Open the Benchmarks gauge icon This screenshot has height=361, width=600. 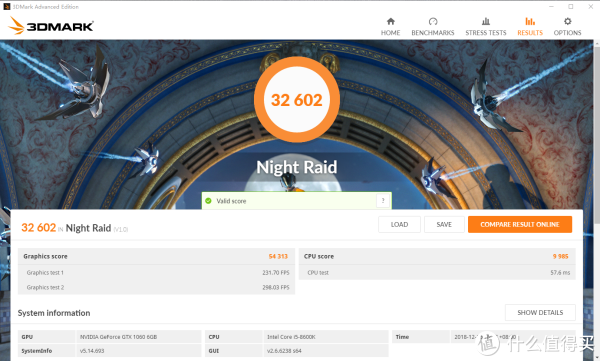pos(433,21)
